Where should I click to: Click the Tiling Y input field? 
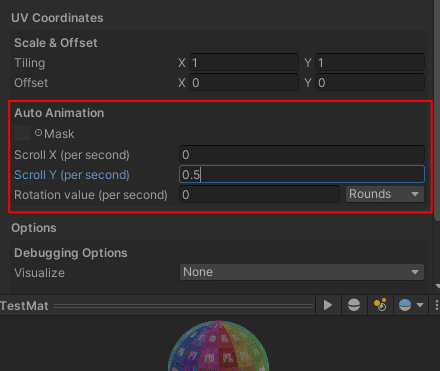(370, 62)
